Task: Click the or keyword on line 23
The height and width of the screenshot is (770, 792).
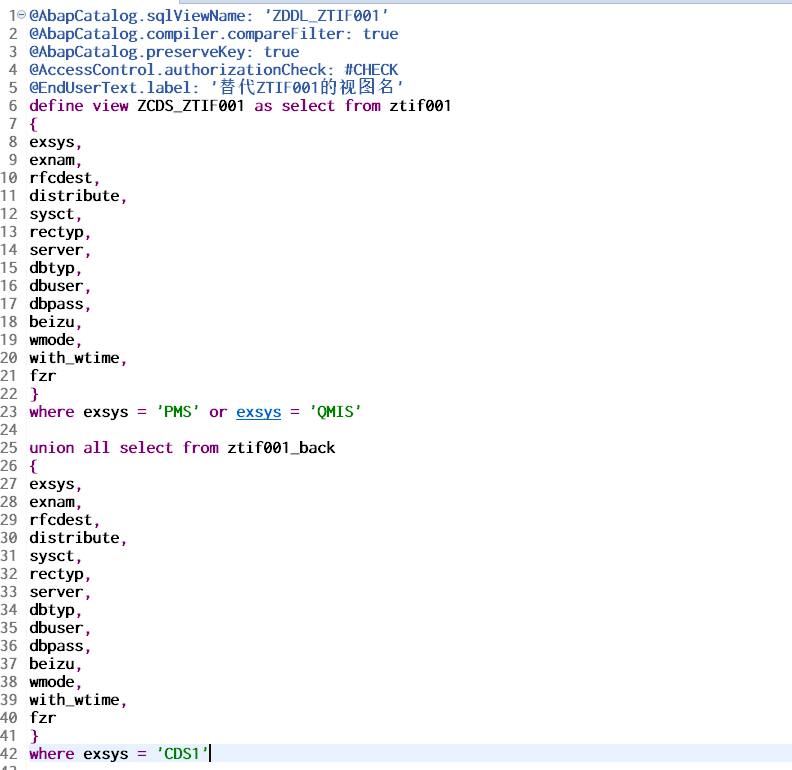Action: point(218,412)
